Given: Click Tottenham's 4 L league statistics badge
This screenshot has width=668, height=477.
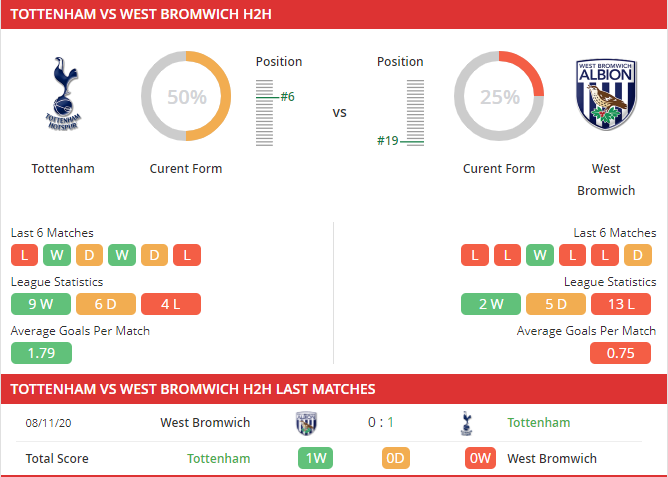Looking at the screenshot, I should 170,304.
